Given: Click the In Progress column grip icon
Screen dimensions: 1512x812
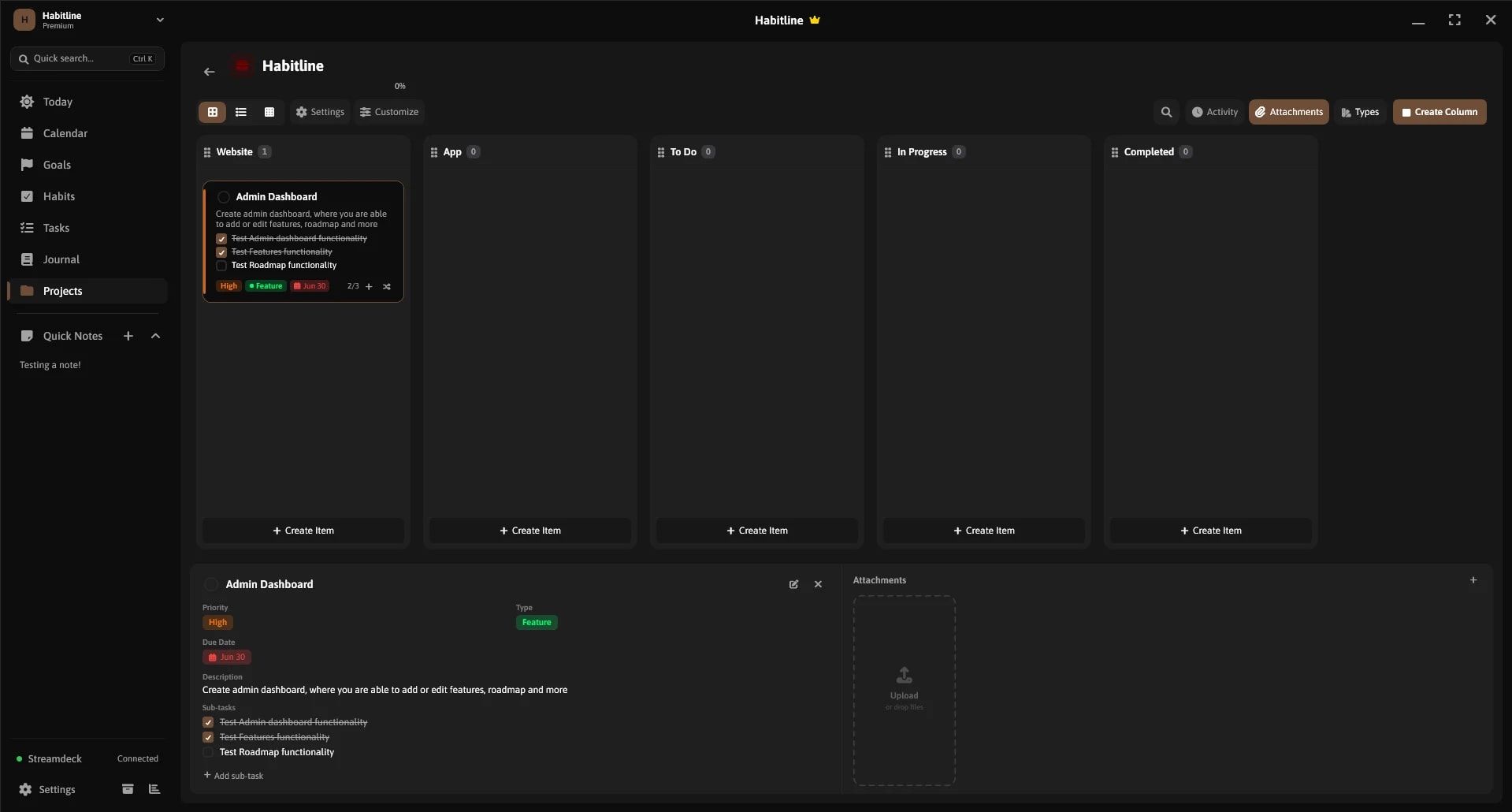Looking at the screenshot, I should click(x=887, y=152).
